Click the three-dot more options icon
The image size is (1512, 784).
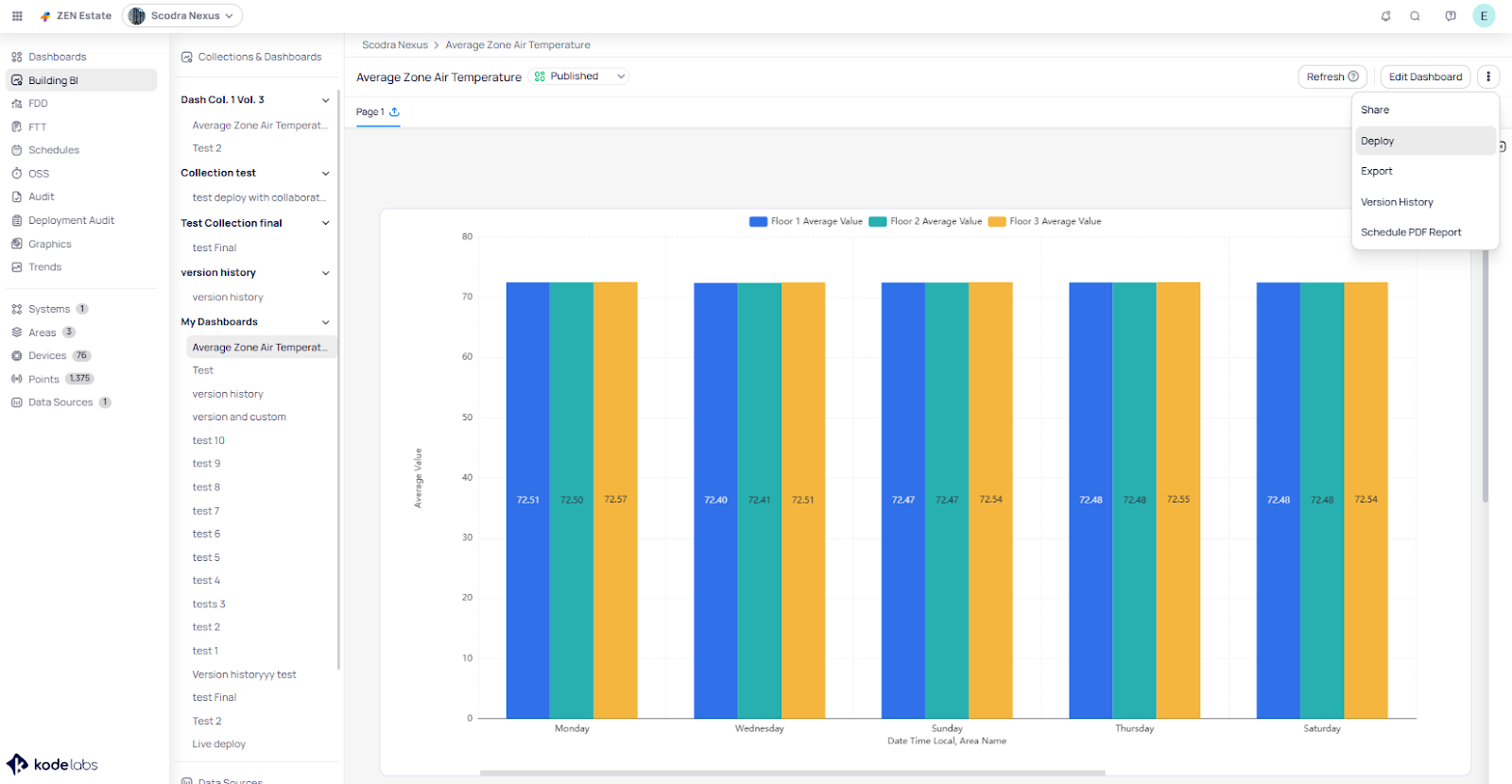(x=1487, y=77)
